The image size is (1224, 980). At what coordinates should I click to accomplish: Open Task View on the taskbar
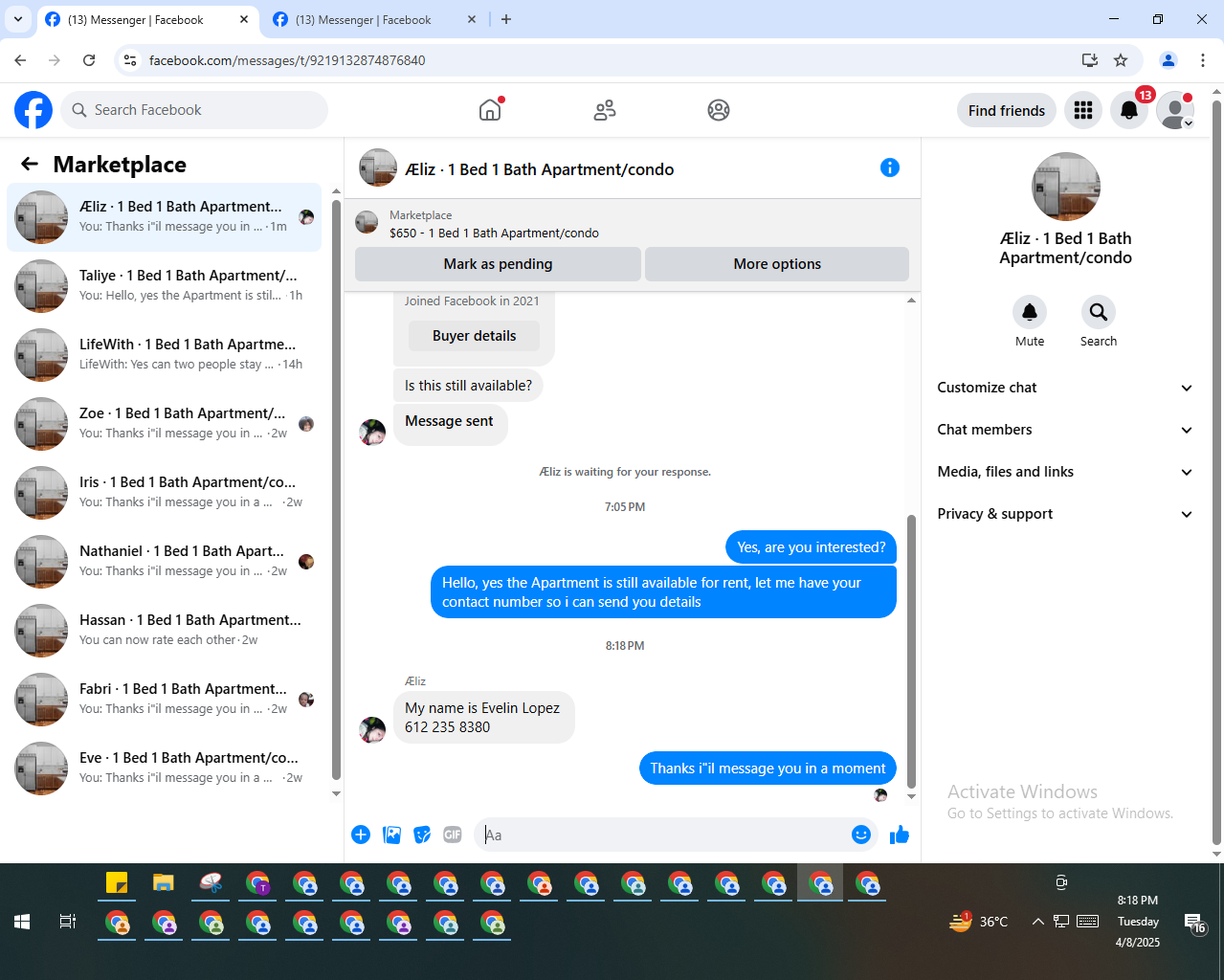pos(67,922)
